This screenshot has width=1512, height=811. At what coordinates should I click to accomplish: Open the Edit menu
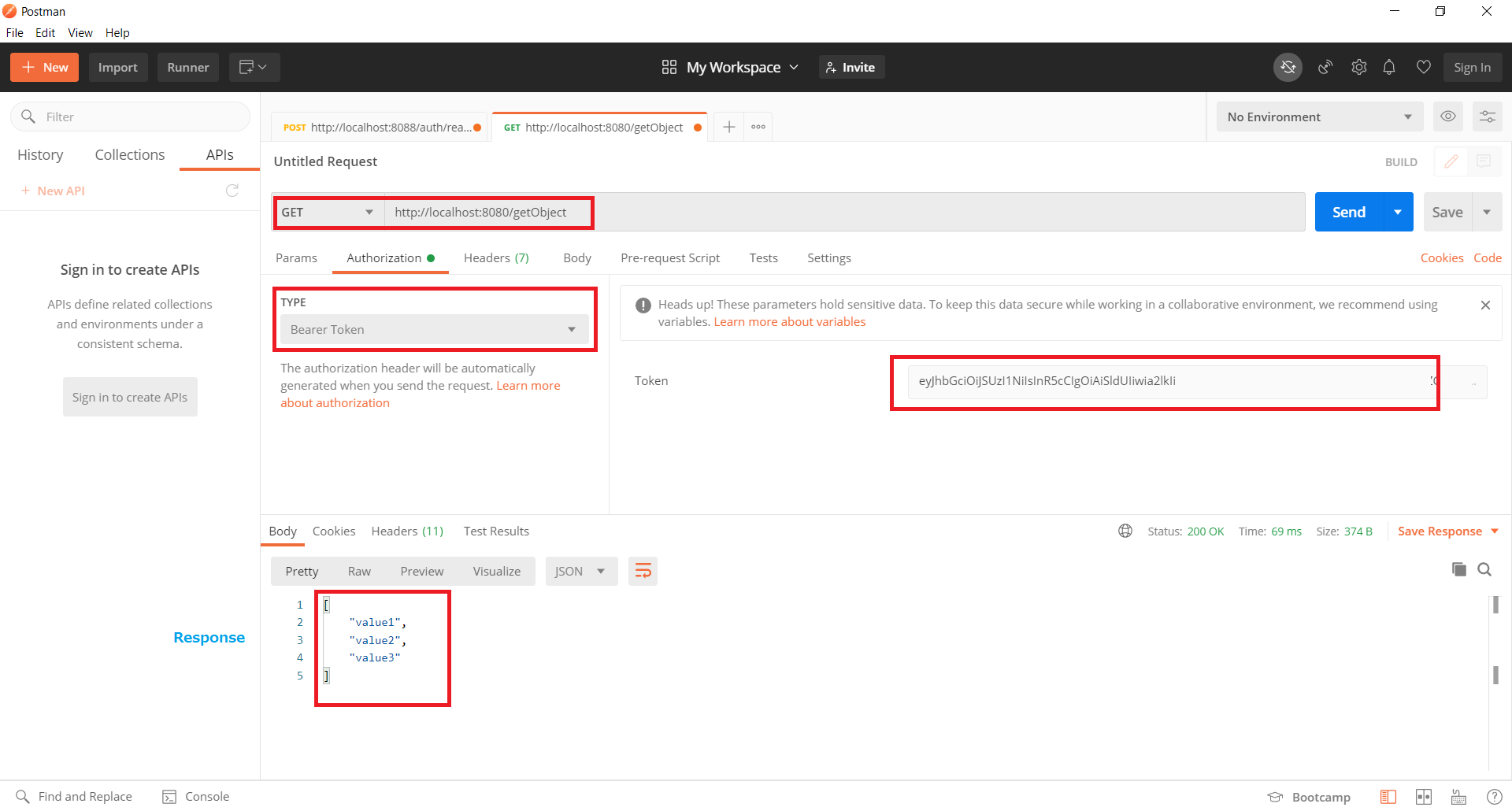45,33
